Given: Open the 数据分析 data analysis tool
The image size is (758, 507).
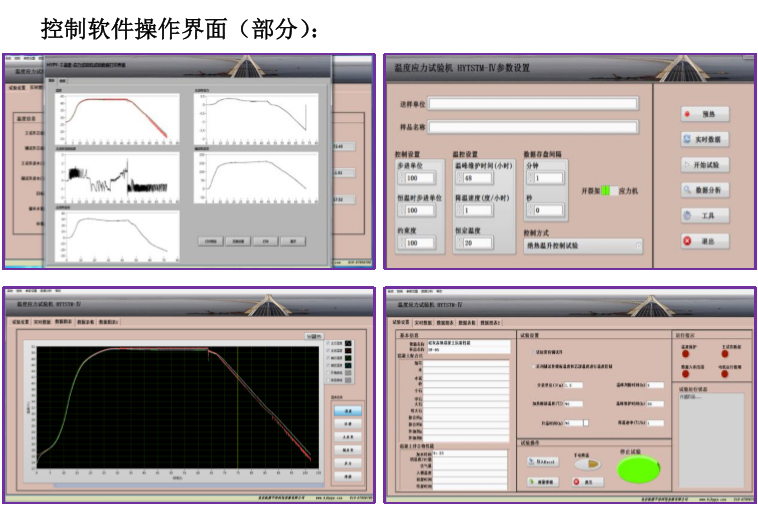Looking at the screenshot, I should click(704, 190).
